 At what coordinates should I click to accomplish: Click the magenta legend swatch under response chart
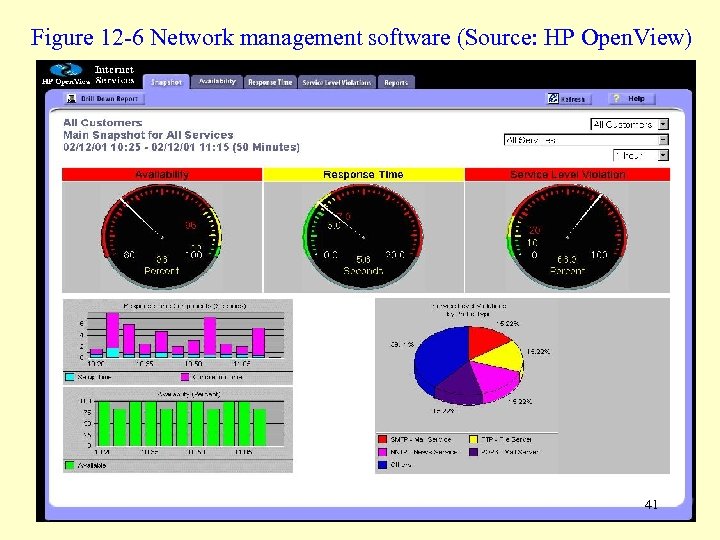185,377
